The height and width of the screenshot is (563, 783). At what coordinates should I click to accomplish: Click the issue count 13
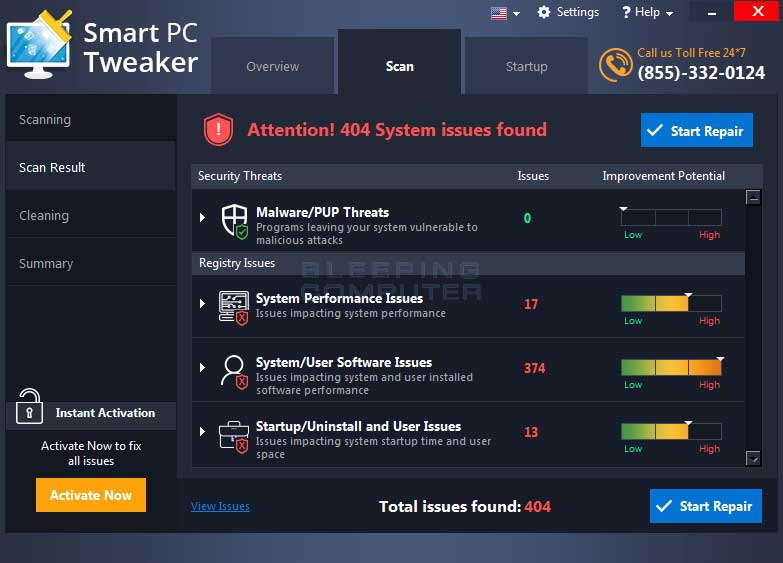click(531, 432)
